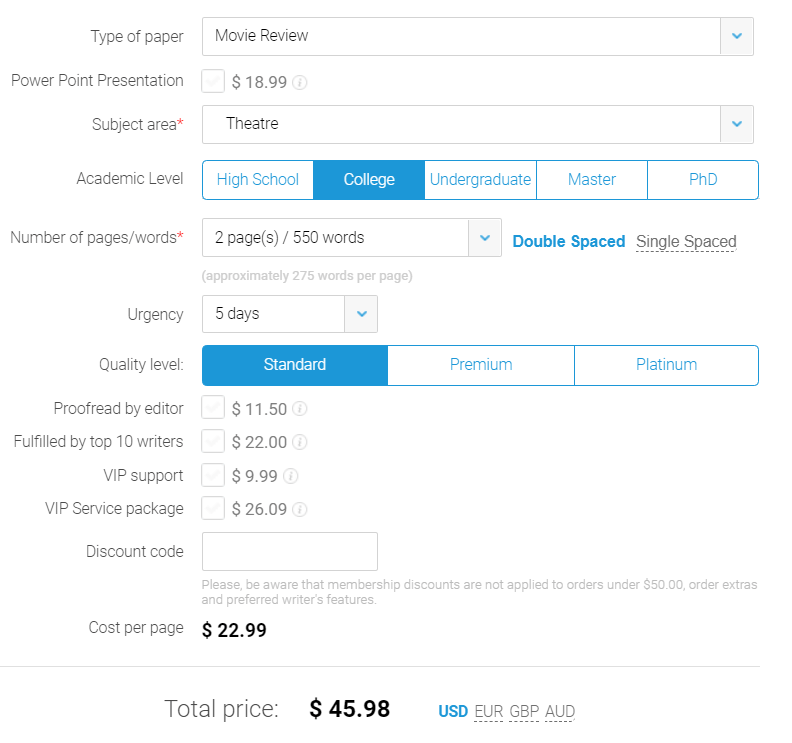Tick the Proofread by editor checkbox
The image size is (792, 743).
coord(213,408)
